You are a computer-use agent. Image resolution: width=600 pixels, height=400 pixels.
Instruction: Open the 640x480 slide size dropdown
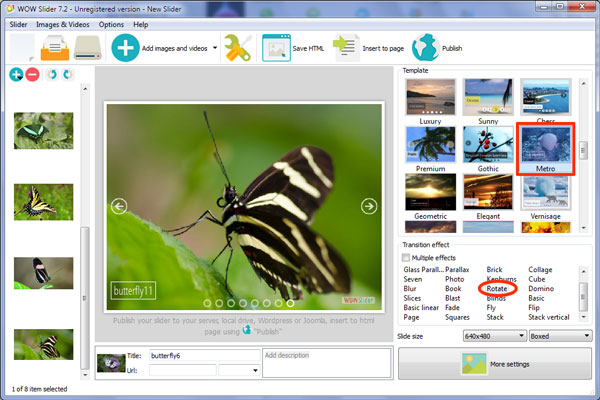494,336
